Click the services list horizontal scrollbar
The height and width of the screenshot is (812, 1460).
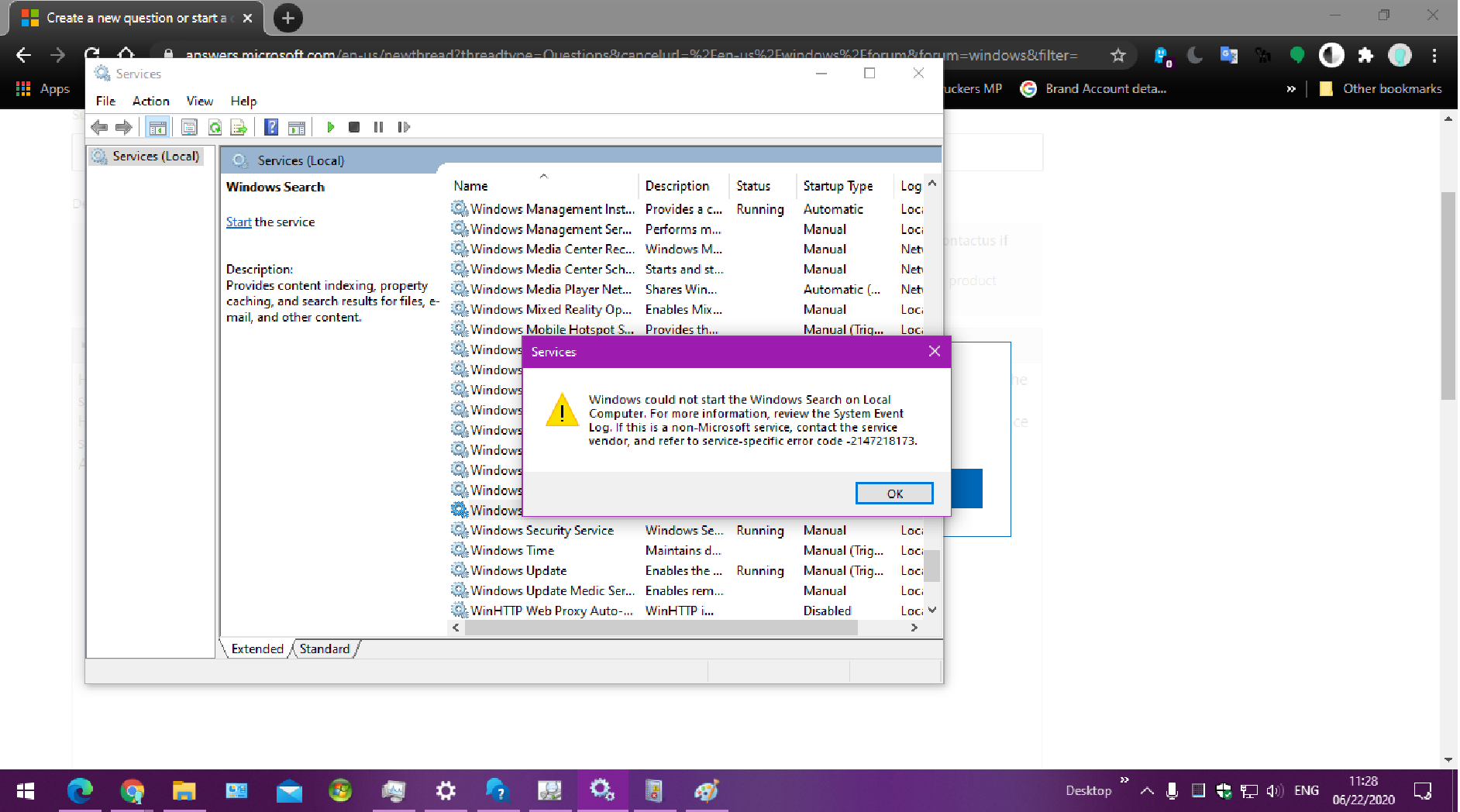pyautogui.click(x=661, y=628)
